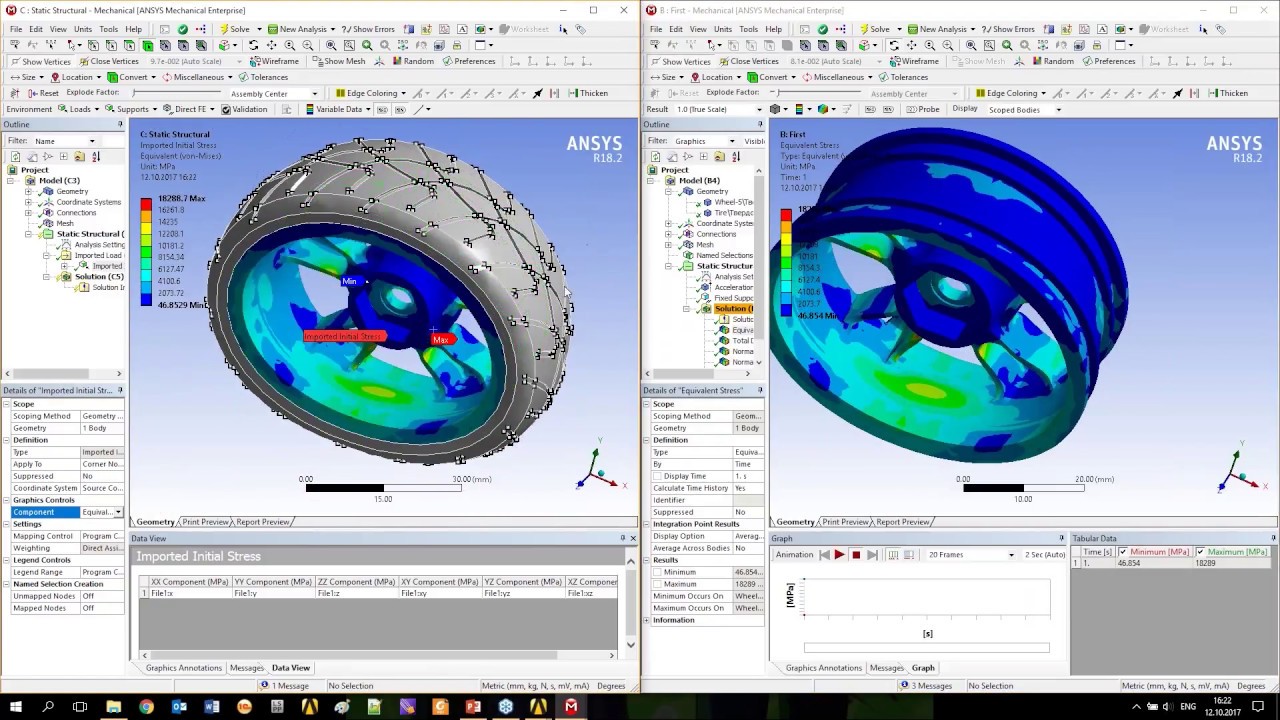Toggle Wireframe view in the left window

point(274,61)
